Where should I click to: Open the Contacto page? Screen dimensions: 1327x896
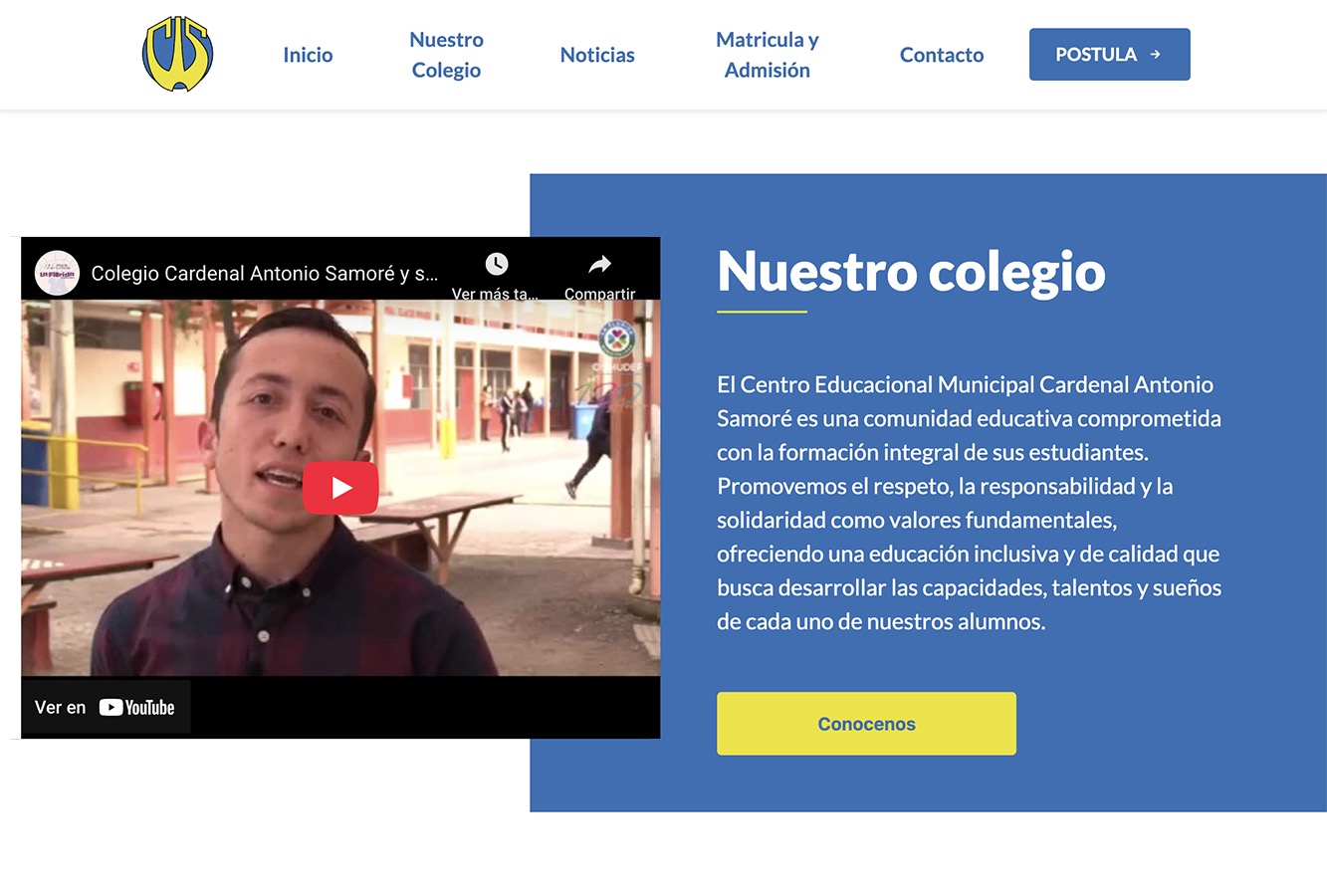tap(942, 55)
